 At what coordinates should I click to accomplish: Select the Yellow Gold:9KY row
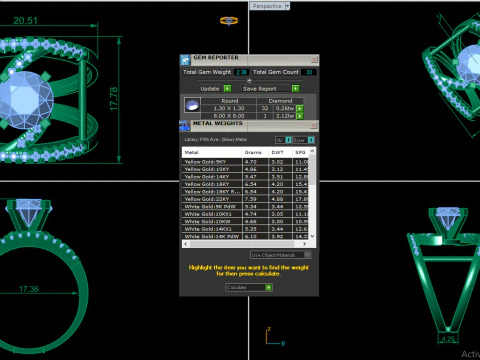point(245,162)
